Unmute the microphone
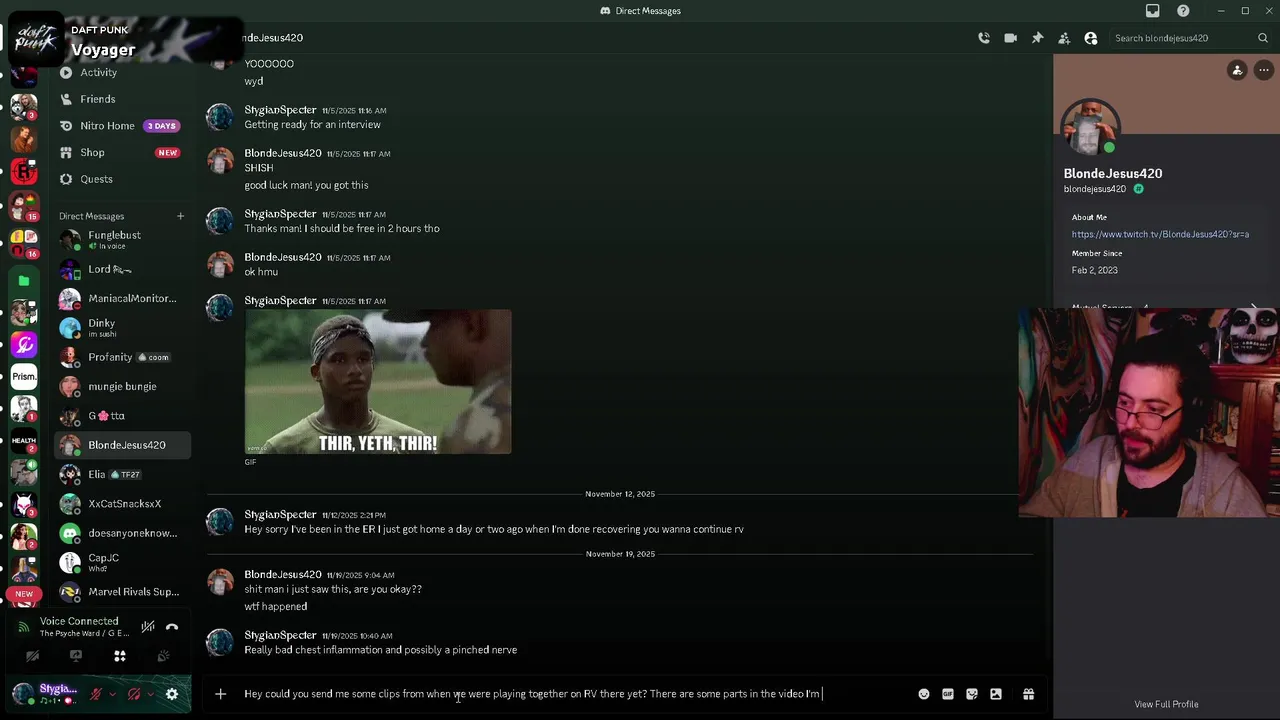The width and height of the screenshot is (1280, 720). 96,694
